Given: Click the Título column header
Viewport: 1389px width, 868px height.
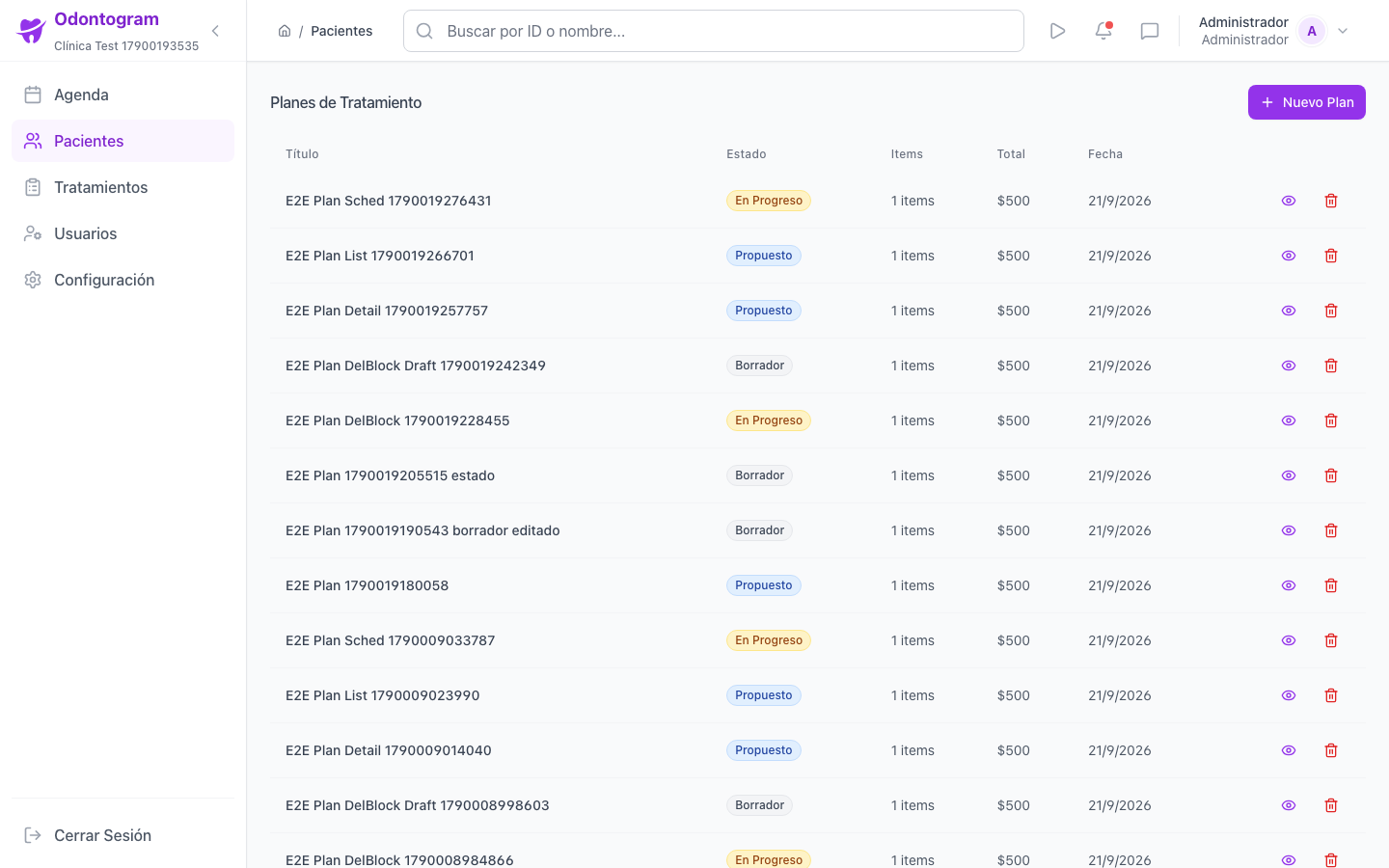Looking at the screenshot, I should click(x=302, y=154).
